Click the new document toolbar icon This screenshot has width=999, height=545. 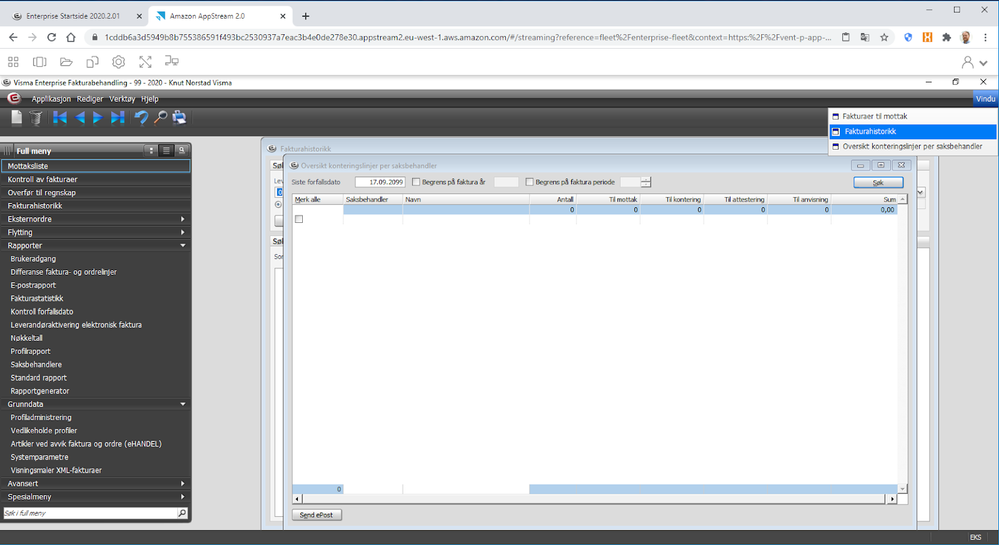click(x=17, y=117)
